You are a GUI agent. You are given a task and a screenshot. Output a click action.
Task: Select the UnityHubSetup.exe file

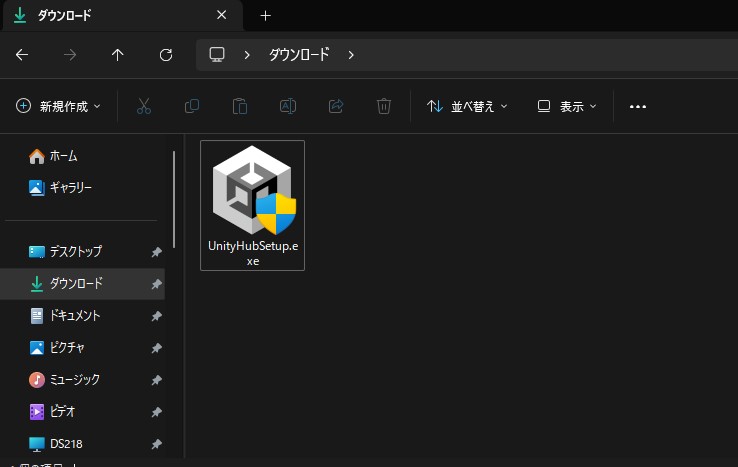pyautogui.click(x=252, y=205)
